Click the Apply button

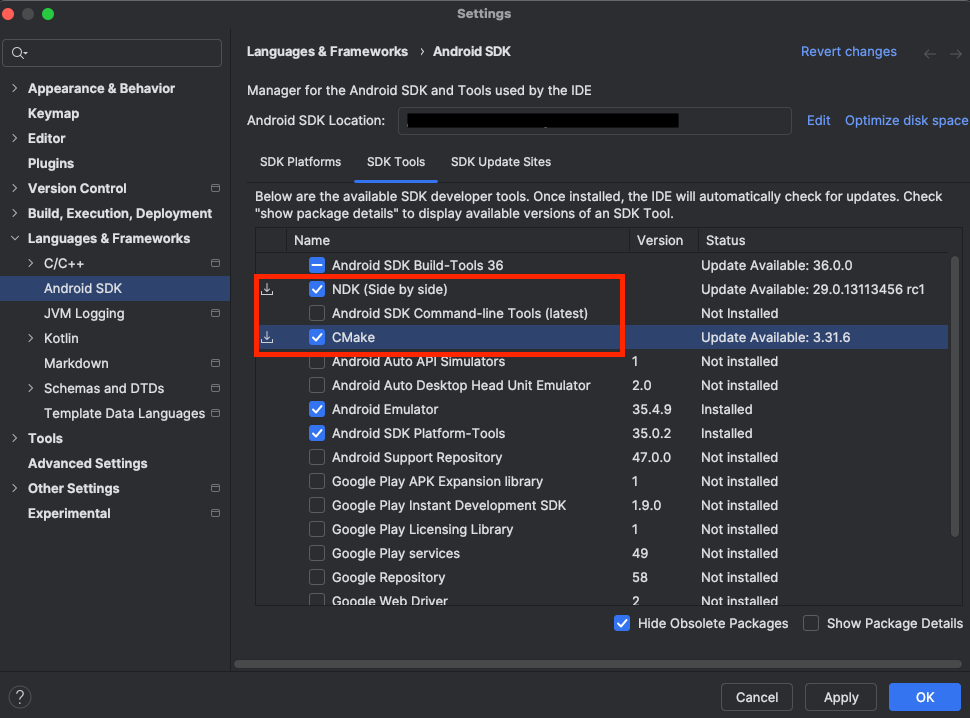[x=841, y=697]
